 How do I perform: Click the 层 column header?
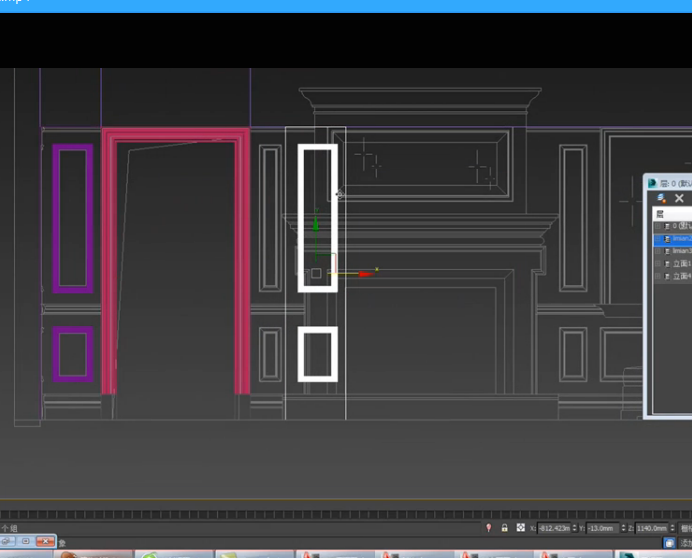point(660,214)
